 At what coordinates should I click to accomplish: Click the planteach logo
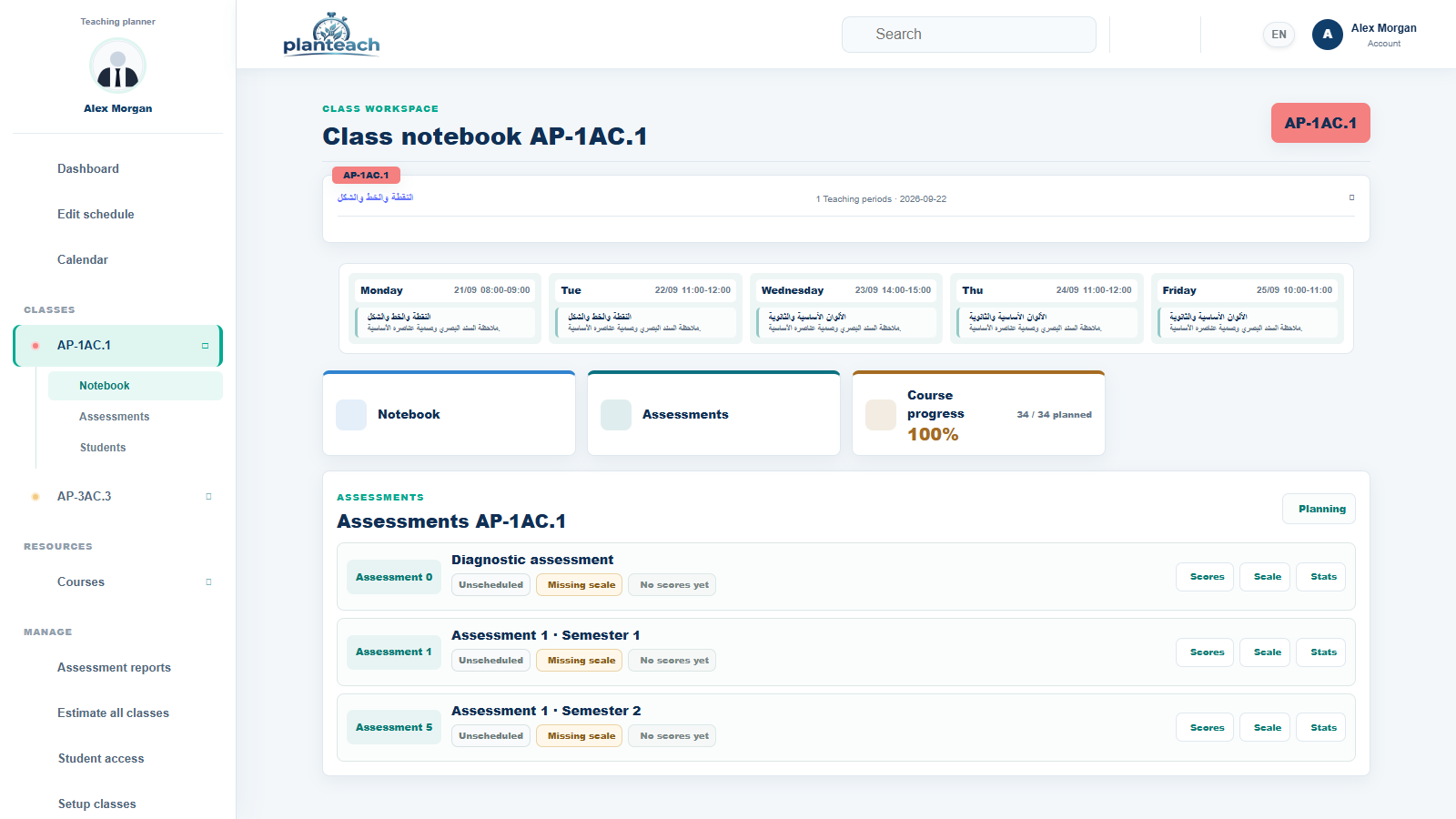331,35
